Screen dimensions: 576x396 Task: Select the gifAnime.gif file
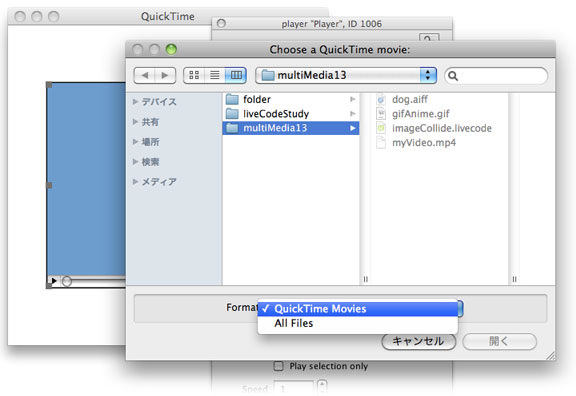(x=421, y=114)
